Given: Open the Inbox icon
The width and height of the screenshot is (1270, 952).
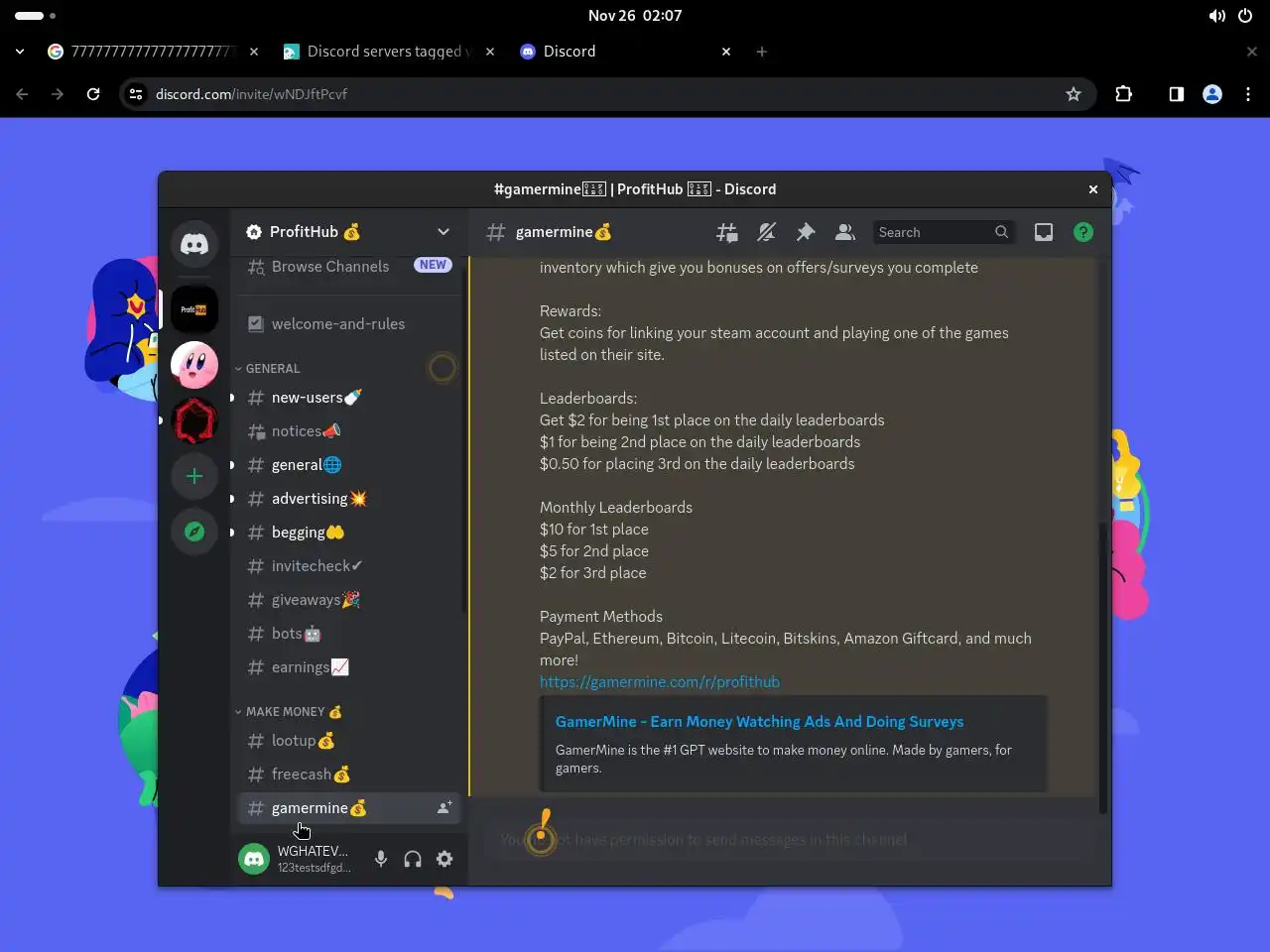Looking at the screenshot, I should click(1044, 232).
